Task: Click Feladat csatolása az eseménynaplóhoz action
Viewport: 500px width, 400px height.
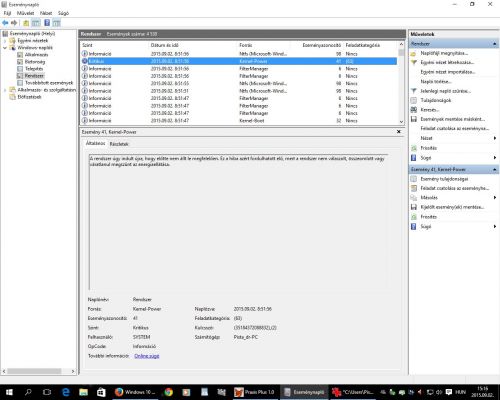Action: click(455, 128)
